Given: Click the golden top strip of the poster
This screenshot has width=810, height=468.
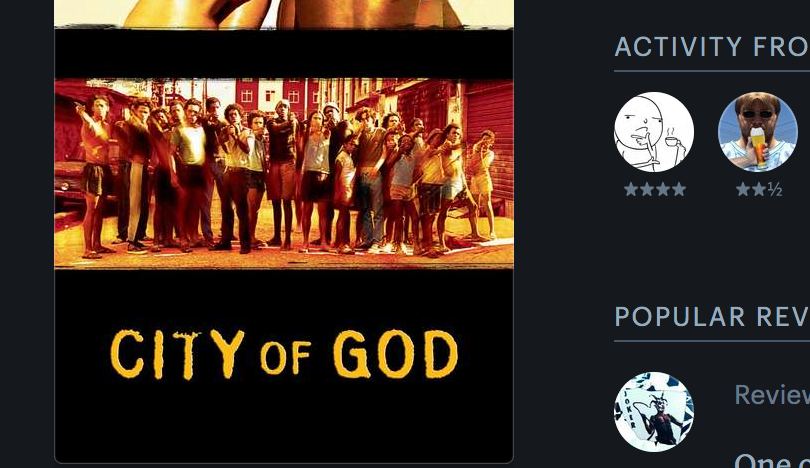Looking at the screenshot, I should [x=284, y=13].
